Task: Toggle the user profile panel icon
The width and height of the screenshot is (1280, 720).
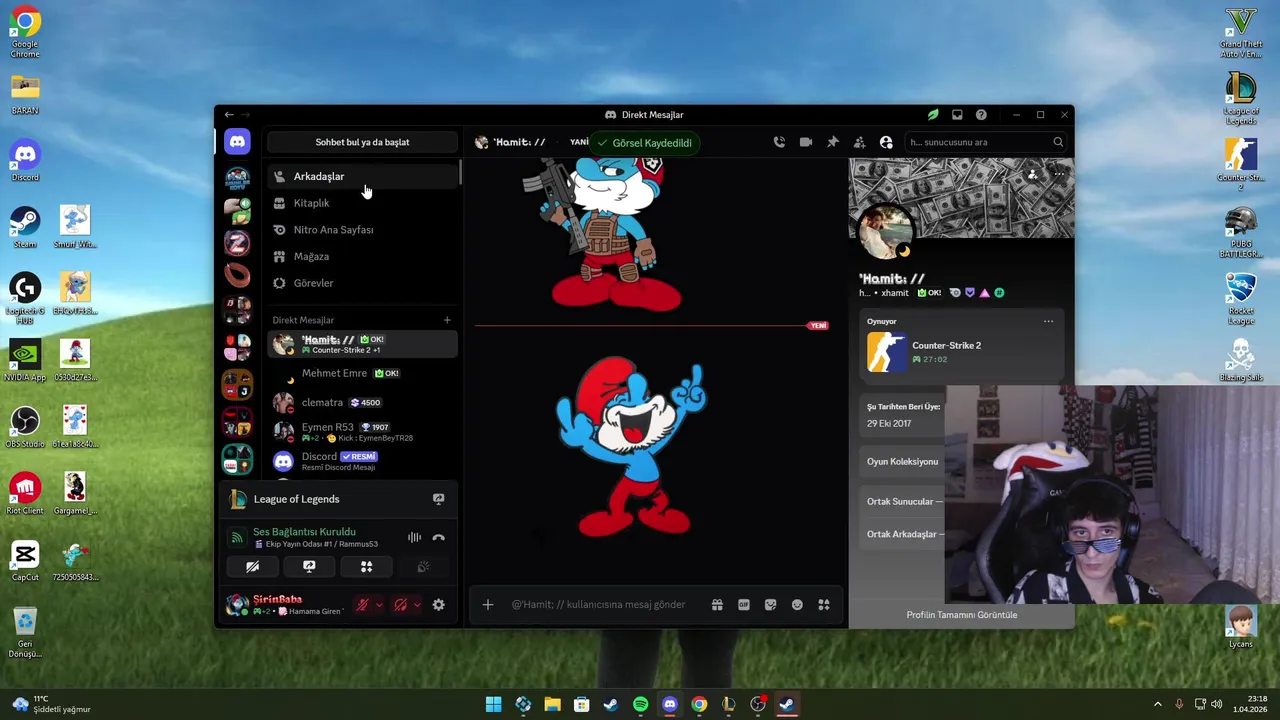Action: coord(886,142)
